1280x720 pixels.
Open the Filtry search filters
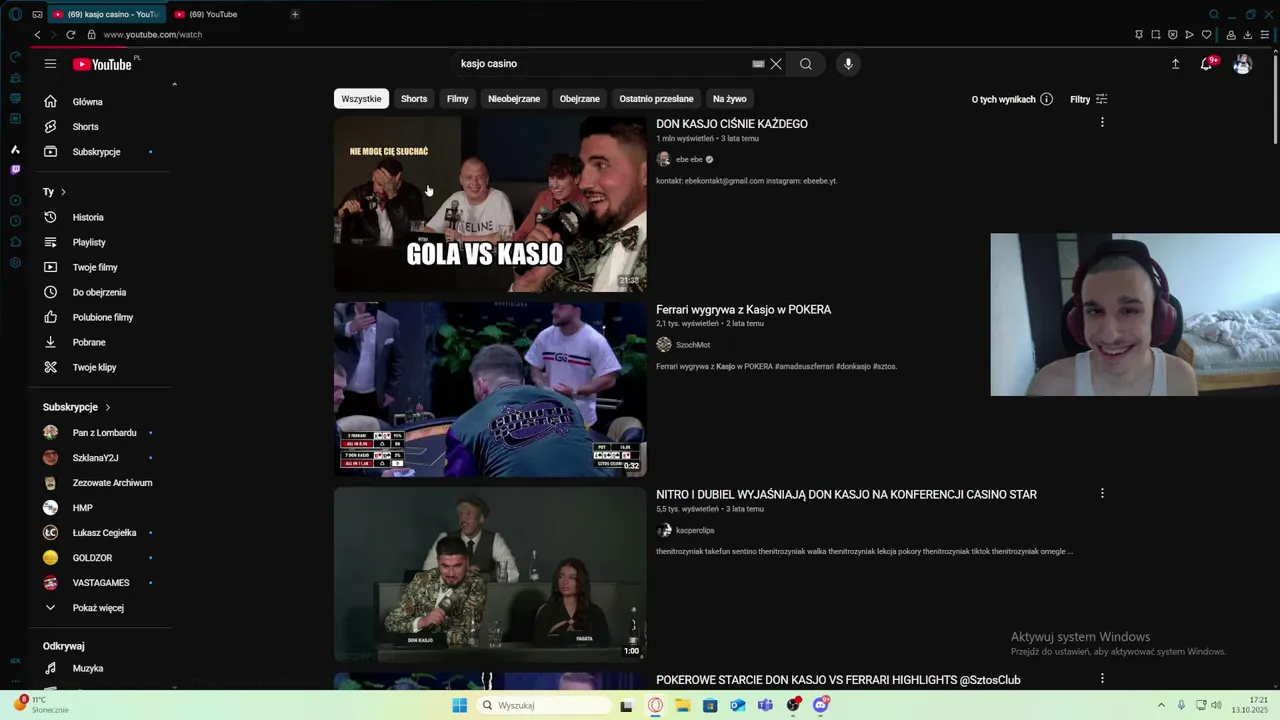[x=1089, y=99]
